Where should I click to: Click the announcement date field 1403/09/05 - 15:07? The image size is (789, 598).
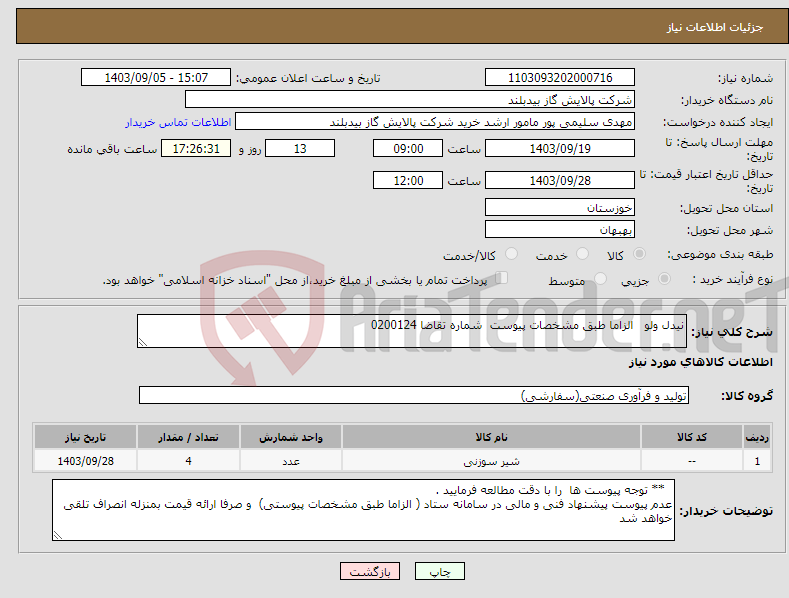156,78
